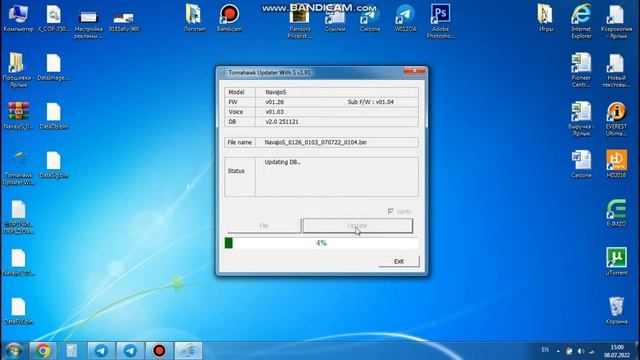The width and height of the screenshot is (640, 360).
Task: Select the X_COP-750 file icon on desktop
Action: click(x=53, y=18)
